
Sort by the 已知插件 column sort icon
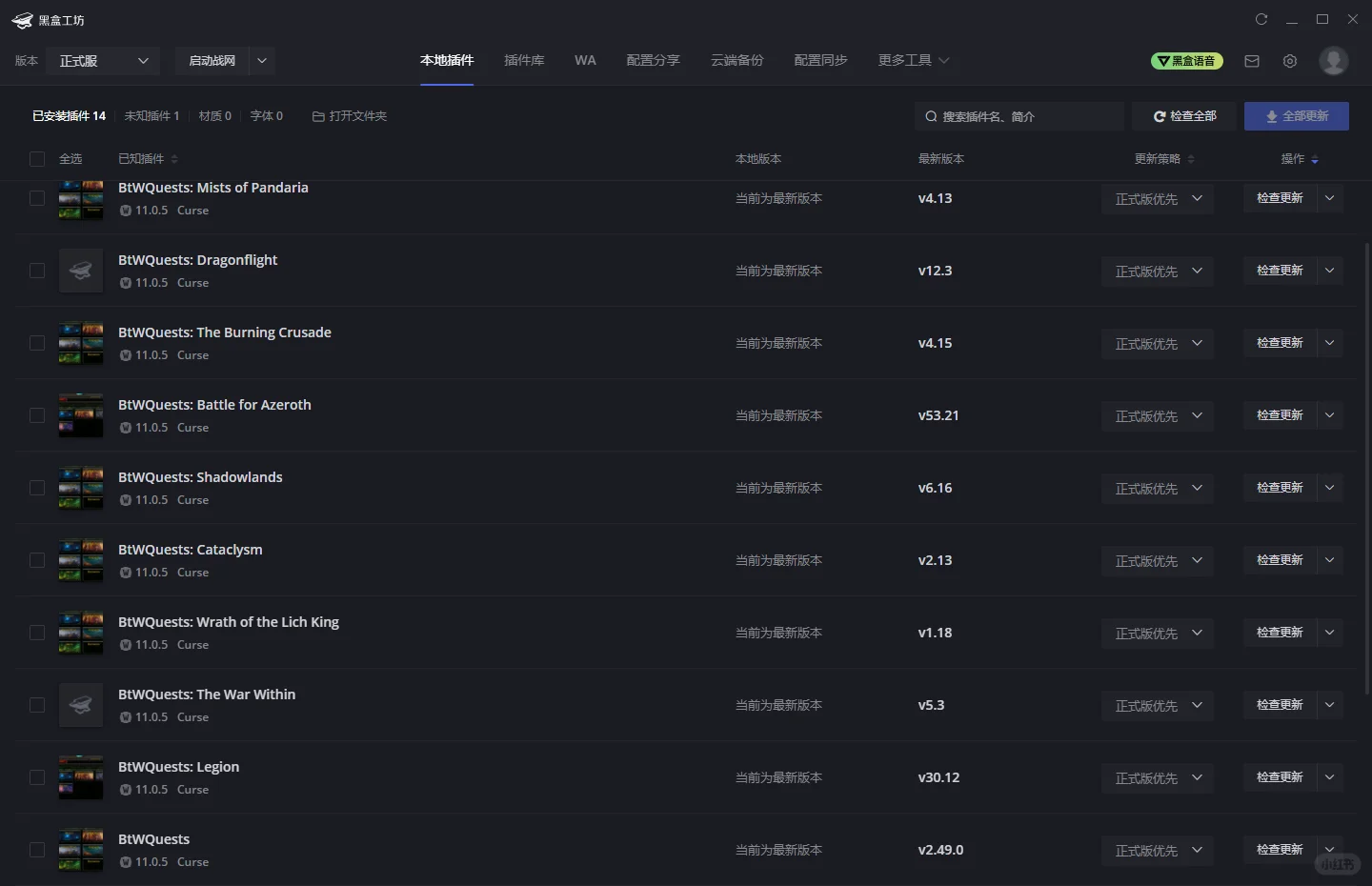(174, 159)
